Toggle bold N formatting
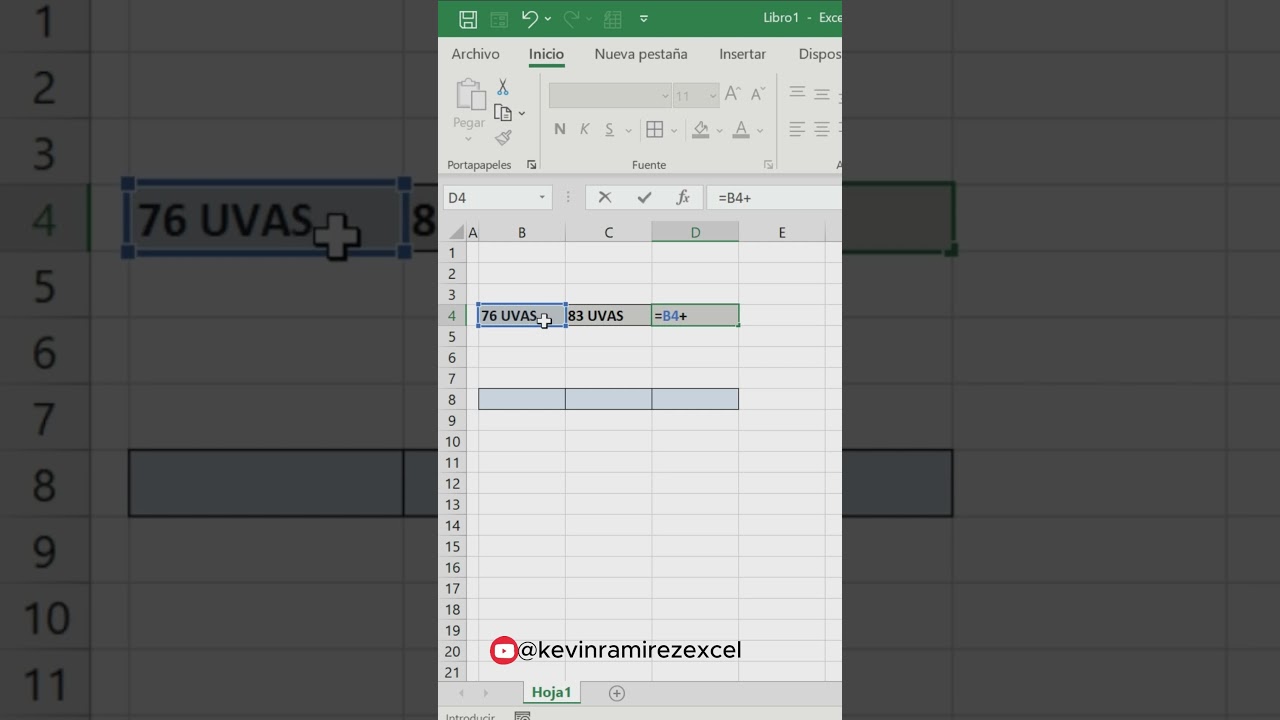The height and width of the screenshot is (720, 1280). 559,129
